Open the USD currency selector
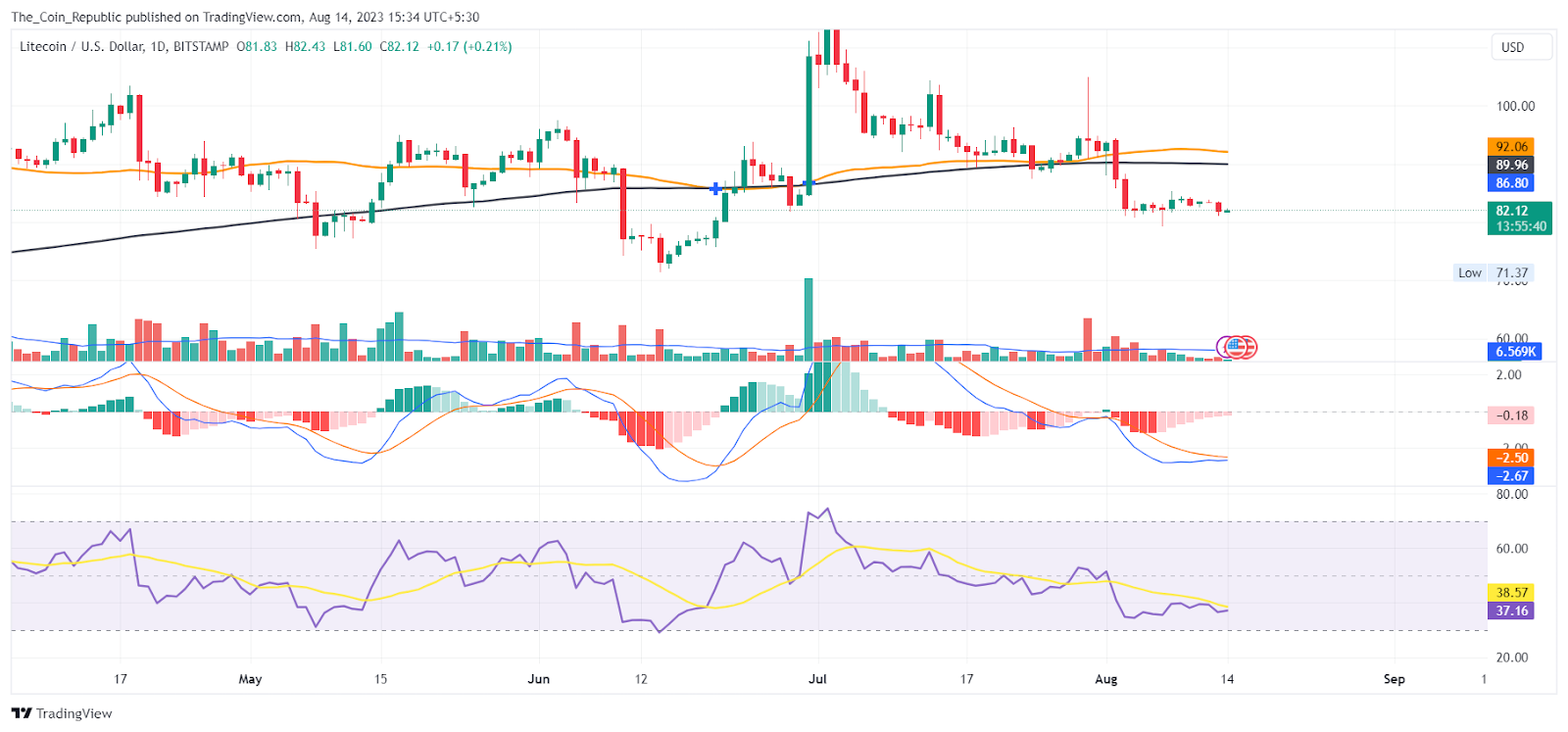This screenshot has height=732, width=1568. tap(1522, 47)
